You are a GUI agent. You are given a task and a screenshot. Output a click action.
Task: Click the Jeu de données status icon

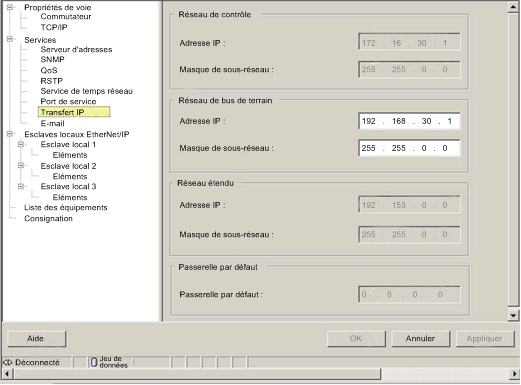point(94,362)
